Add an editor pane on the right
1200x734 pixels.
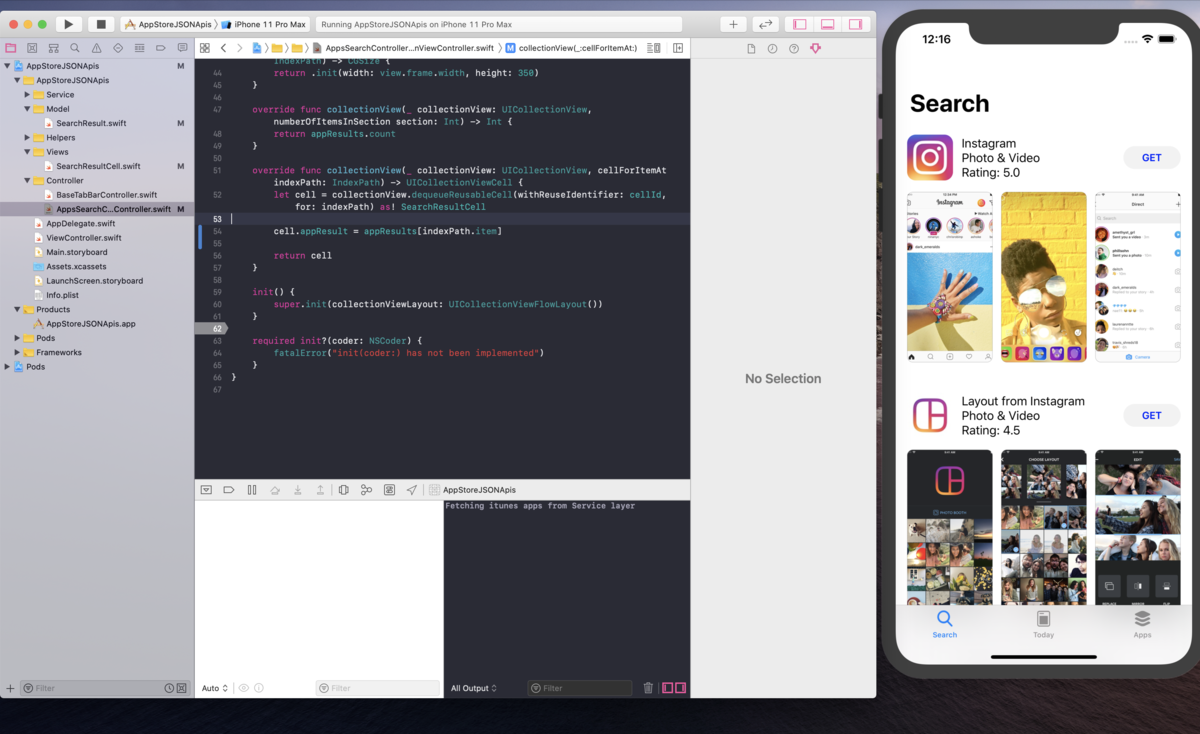point(678,48)
